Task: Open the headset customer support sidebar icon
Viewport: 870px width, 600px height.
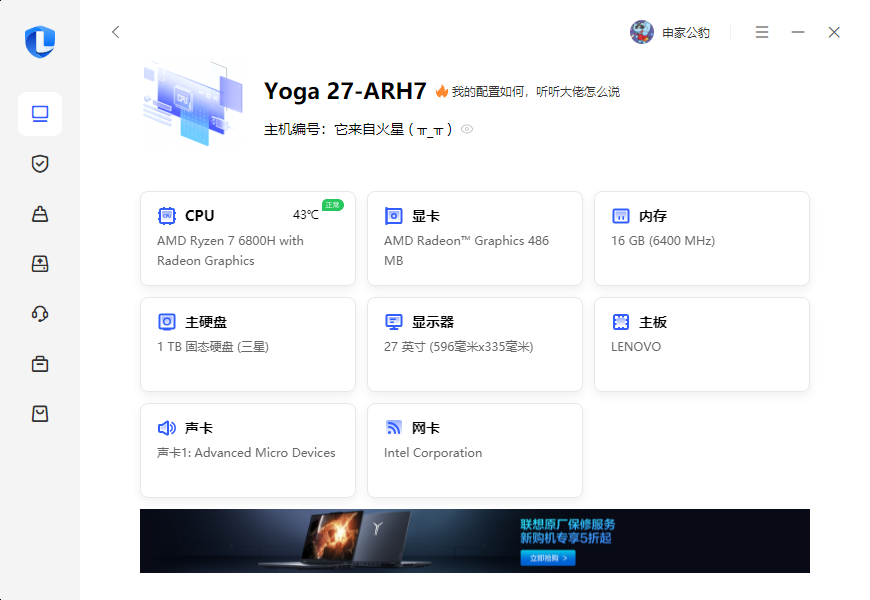Action: click(40, 314)
